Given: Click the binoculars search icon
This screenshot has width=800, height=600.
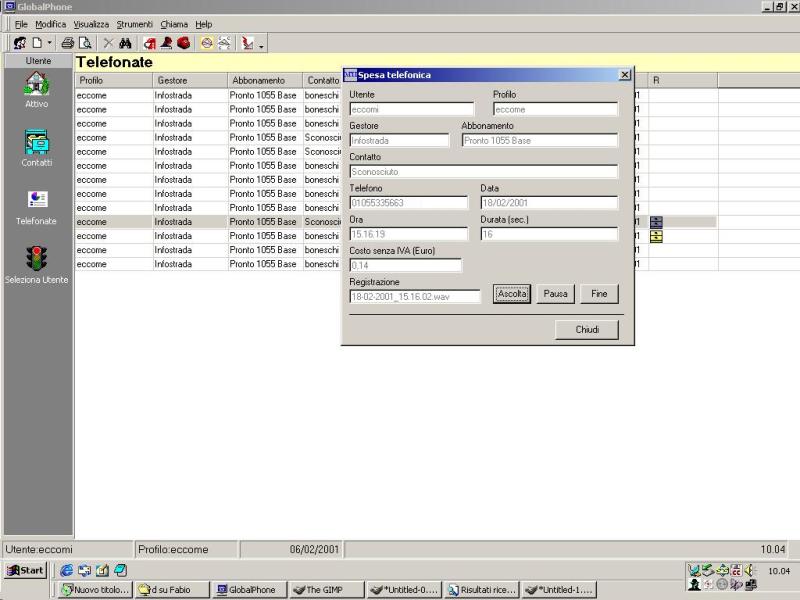Looking at the screenshot, I should (x=126, y=44).
